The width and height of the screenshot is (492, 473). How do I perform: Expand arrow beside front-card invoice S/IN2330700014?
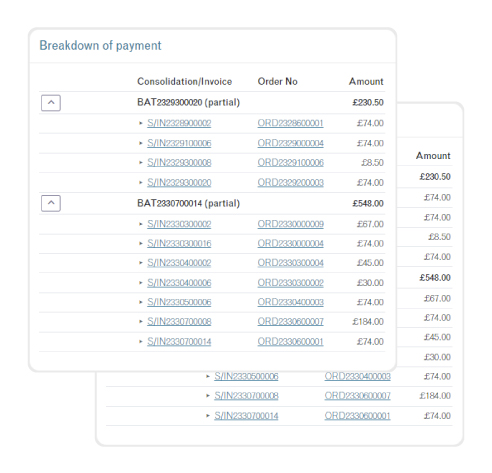[141, 342]
